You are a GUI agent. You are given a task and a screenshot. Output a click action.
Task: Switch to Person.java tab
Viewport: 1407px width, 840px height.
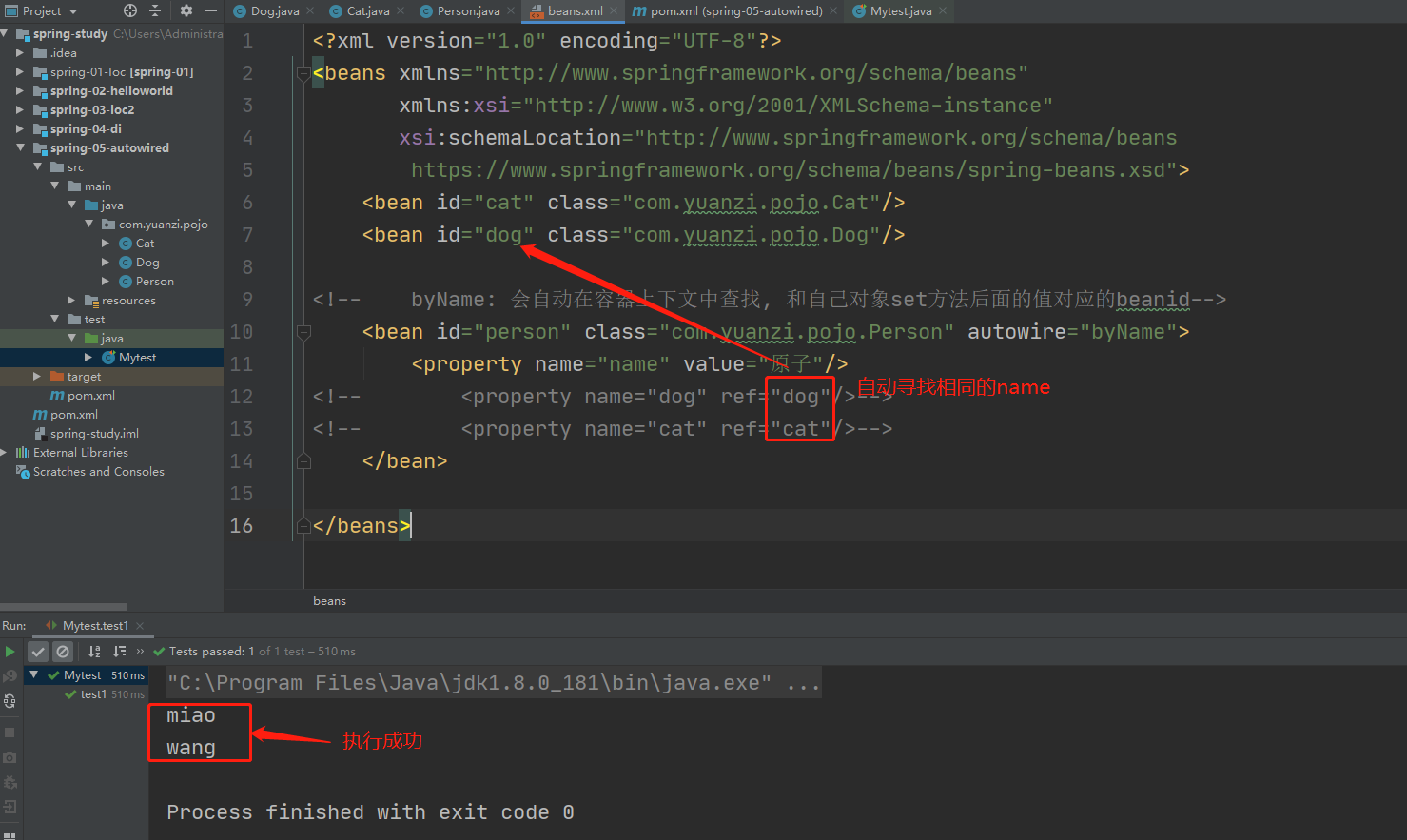(468, 11)
